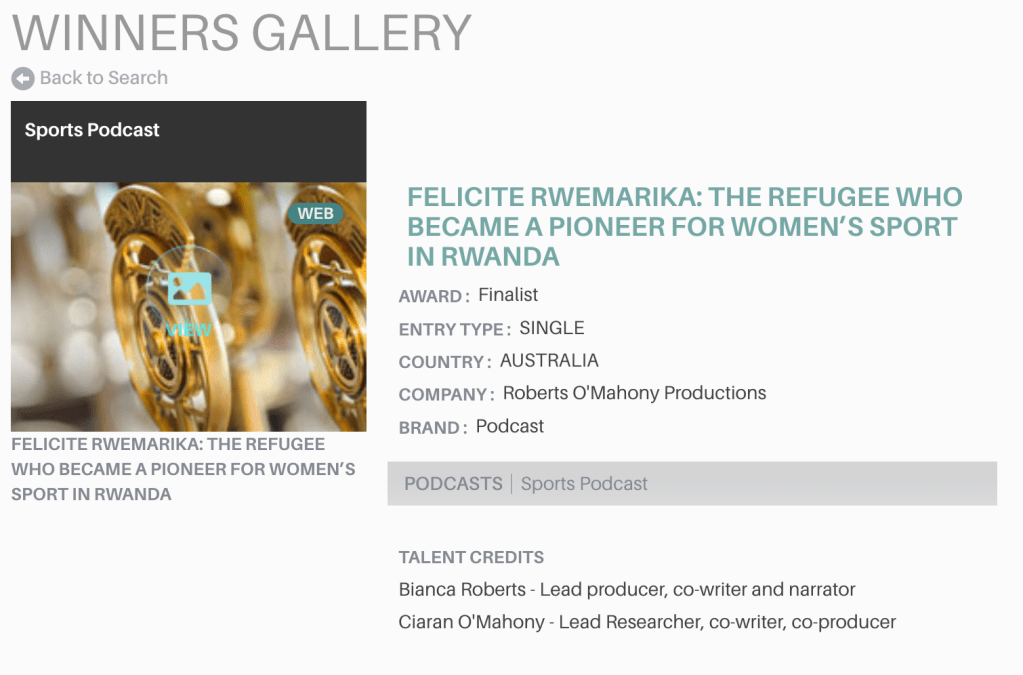The width and height of the screenshot is (1023, 675).
Task: Select the Ciaran O'Mahony talent credit line
Action: [x=647, y=622]
